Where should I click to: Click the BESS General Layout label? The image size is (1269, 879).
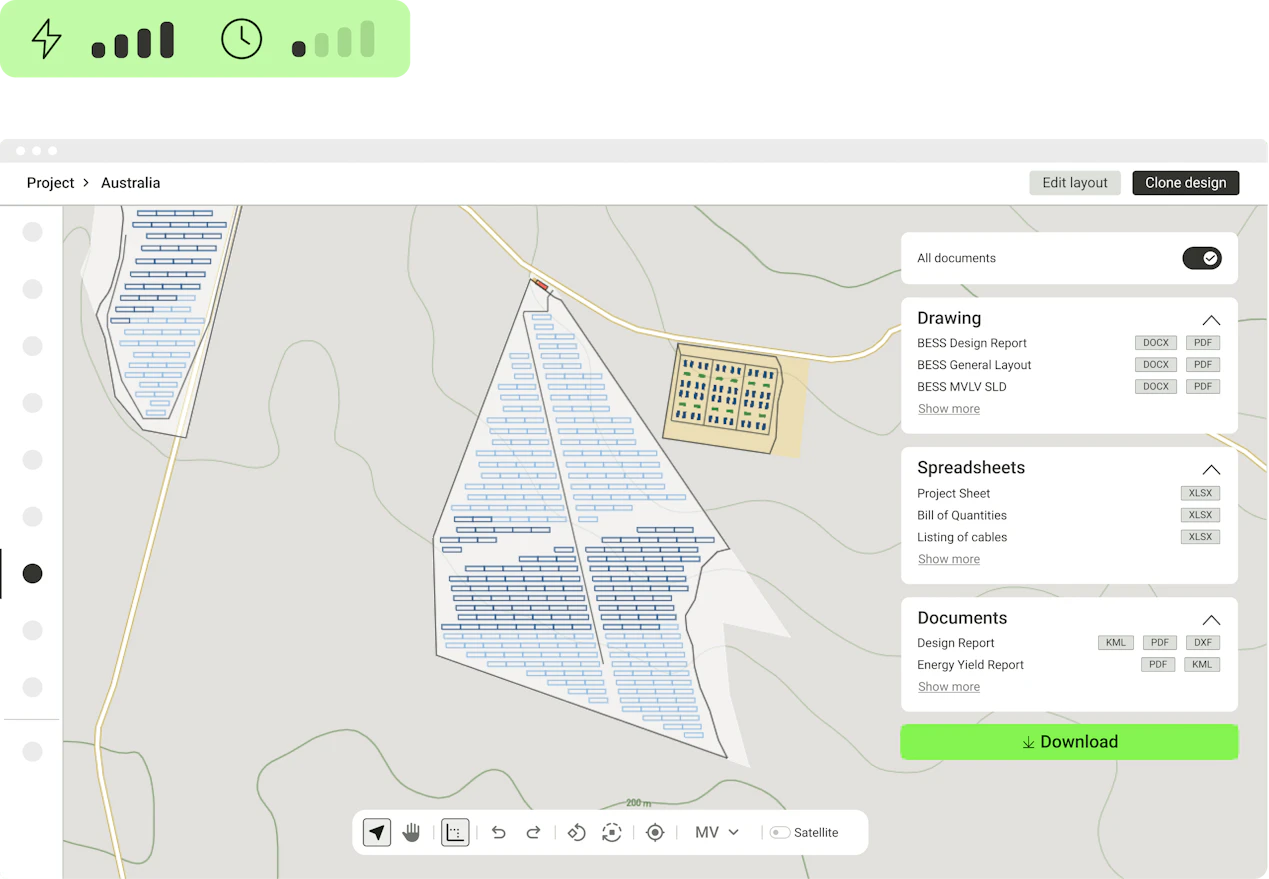point(974,365)
